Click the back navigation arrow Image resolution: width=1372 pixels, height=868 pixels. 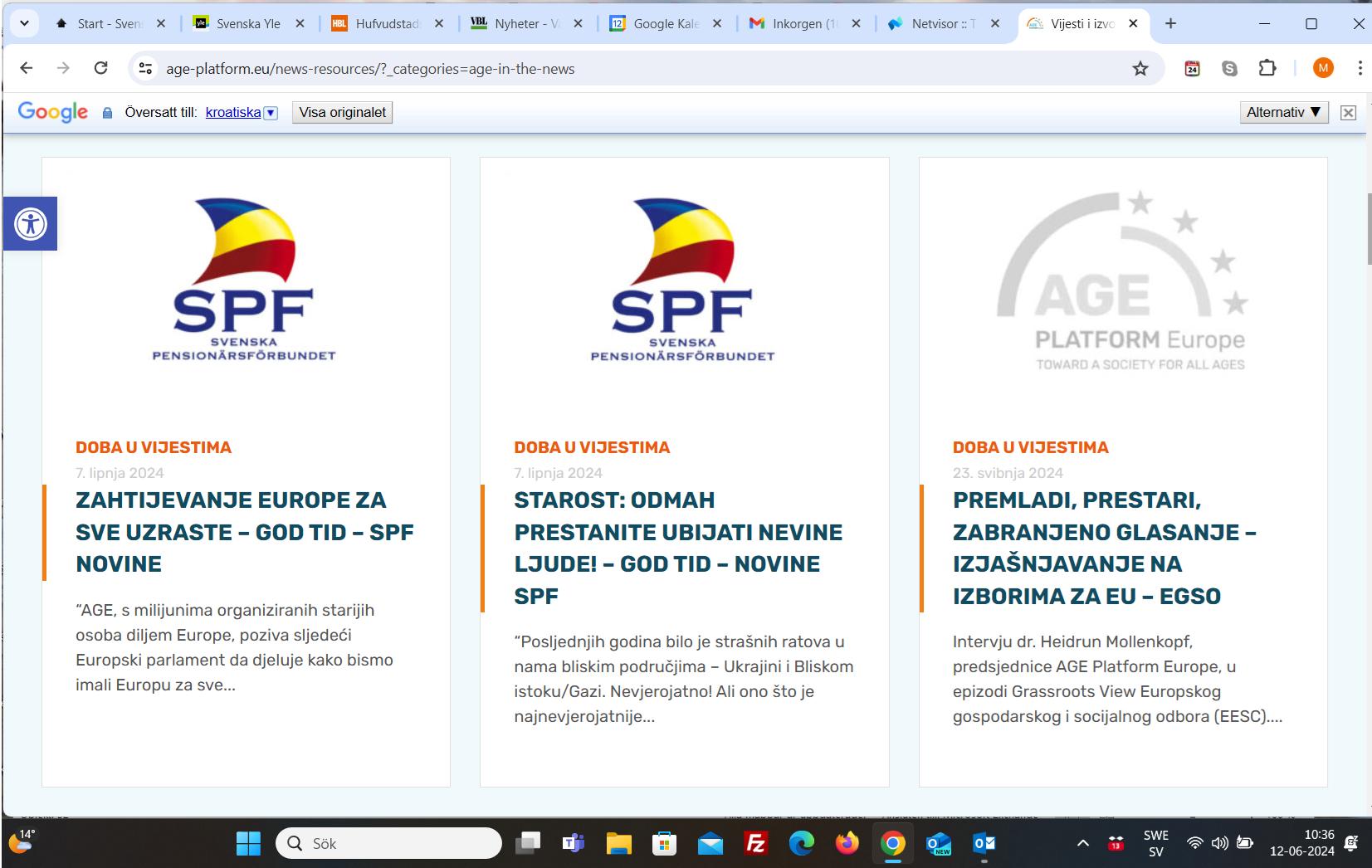click(27, 69)
